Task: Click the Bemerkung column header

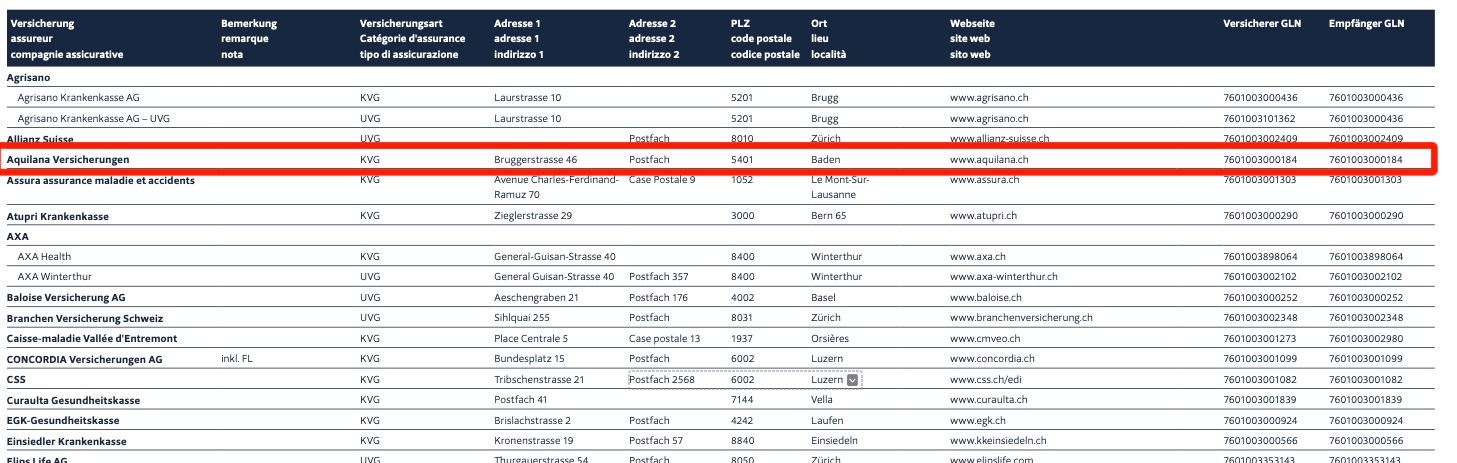Action: pyautogui.click(x=249, y=39)
